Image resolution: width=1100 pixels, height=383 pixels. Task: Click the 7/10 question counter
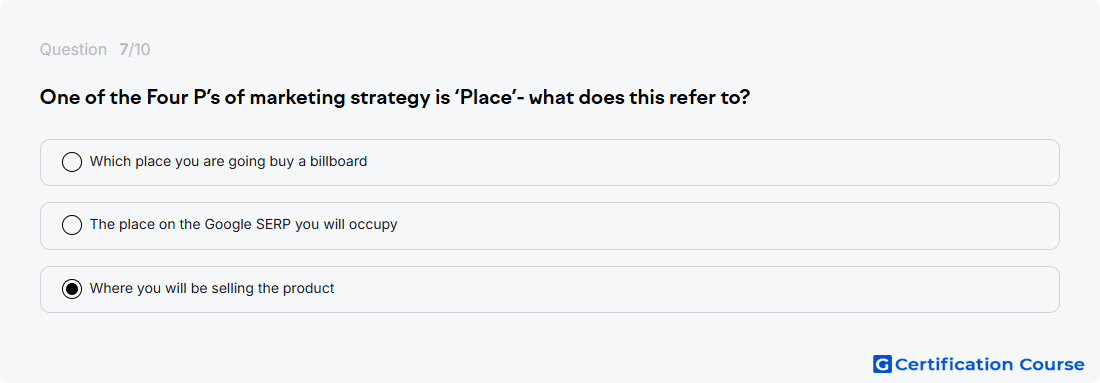point(135,50)
